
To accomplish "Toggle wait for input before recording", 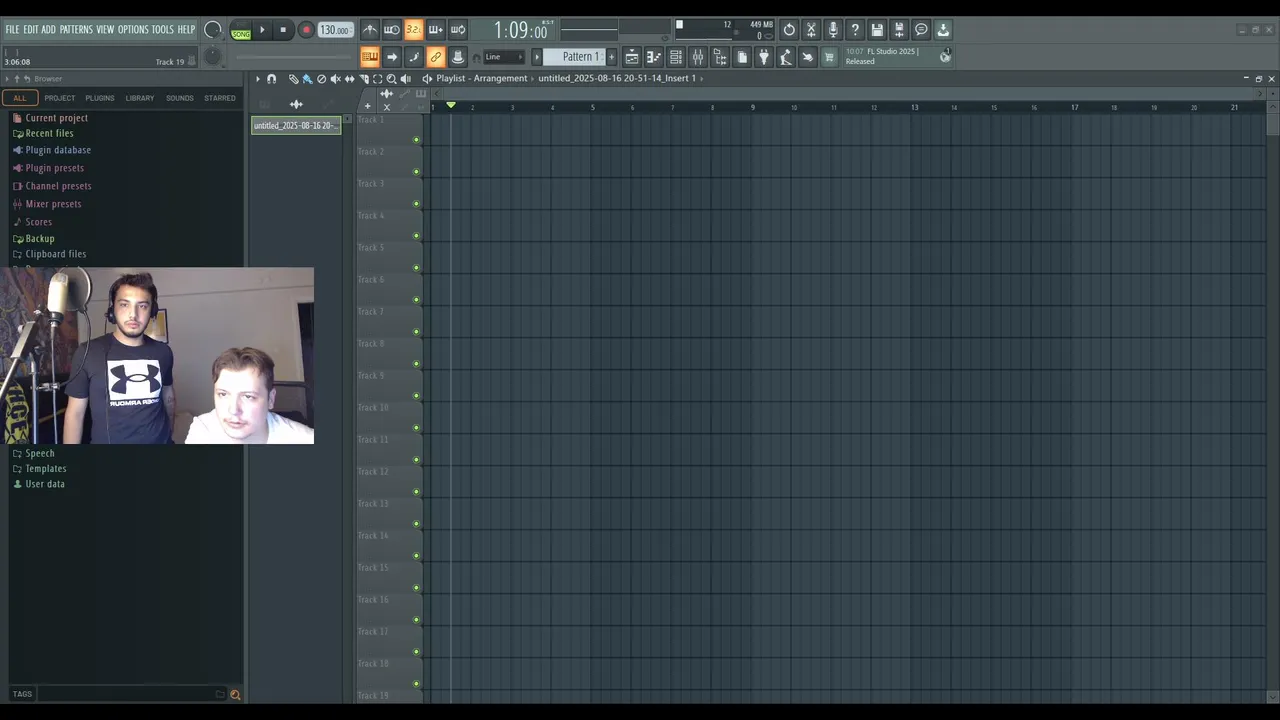I will 392,29.
